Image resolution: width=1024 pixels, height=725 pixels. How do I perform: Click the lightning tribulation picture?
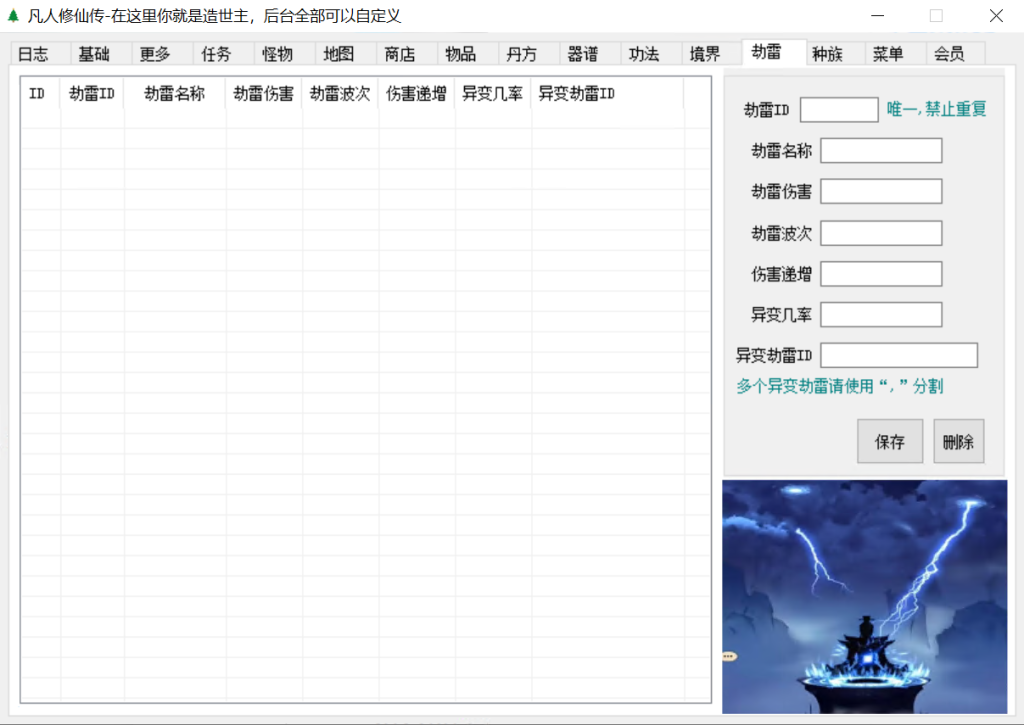pos(864,596)
